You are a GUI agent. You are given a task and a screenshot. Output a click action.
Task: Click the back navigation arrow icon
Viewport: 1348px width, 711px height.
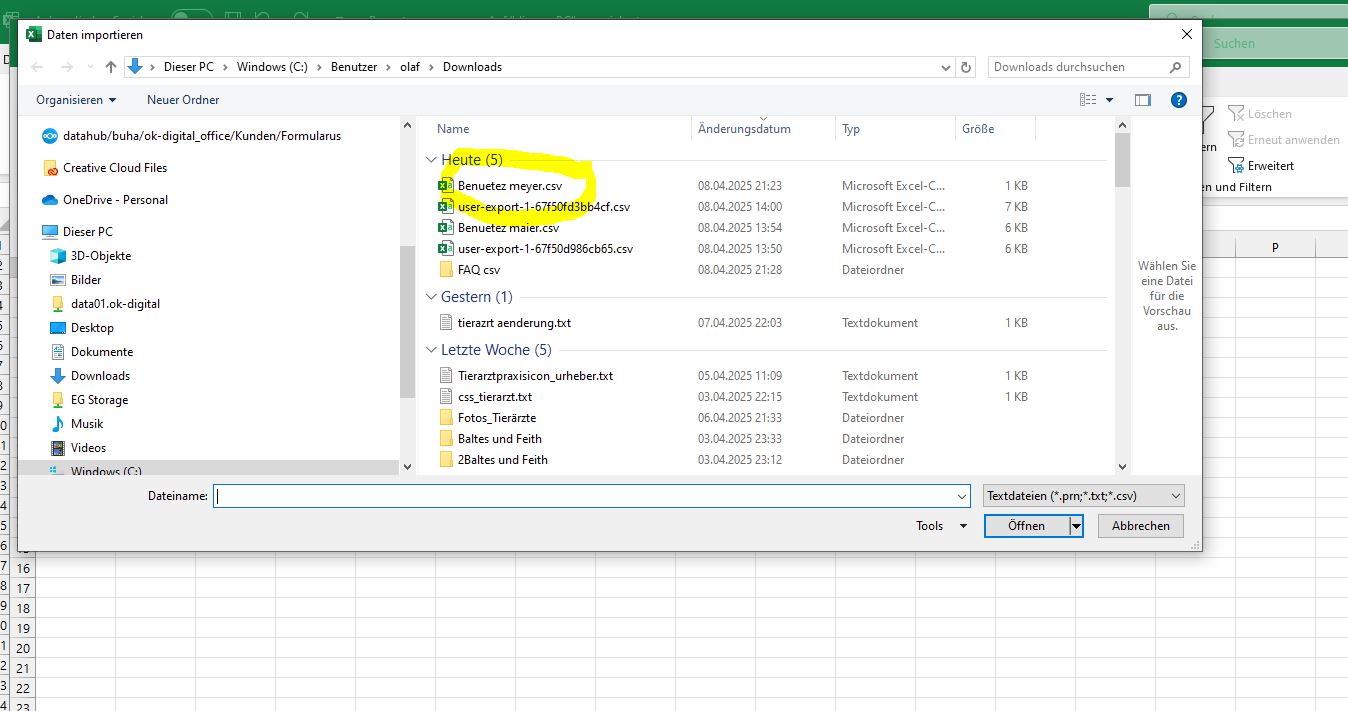coord(37,67)
